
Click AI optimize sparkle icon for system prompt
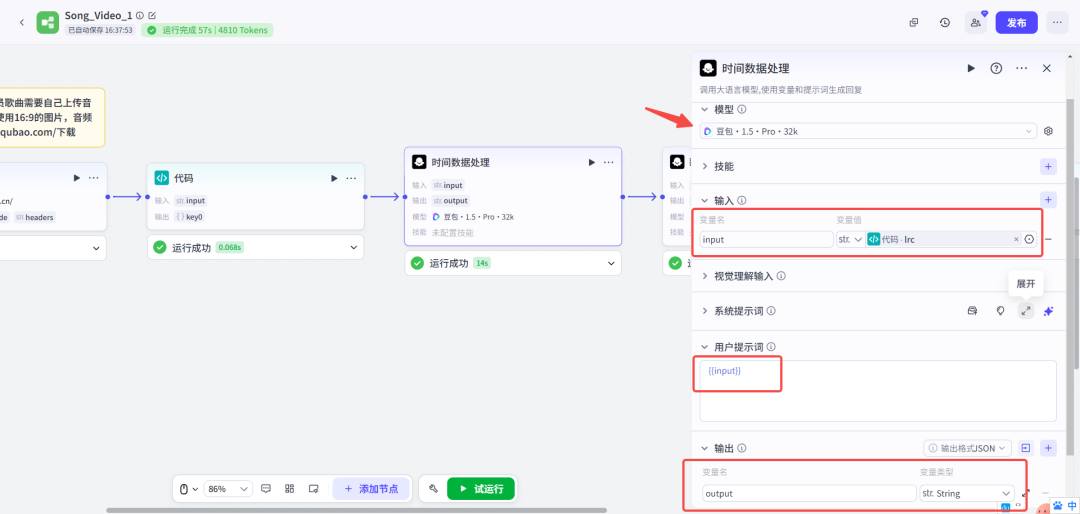pyautogui.click(x=1048, y=311)
